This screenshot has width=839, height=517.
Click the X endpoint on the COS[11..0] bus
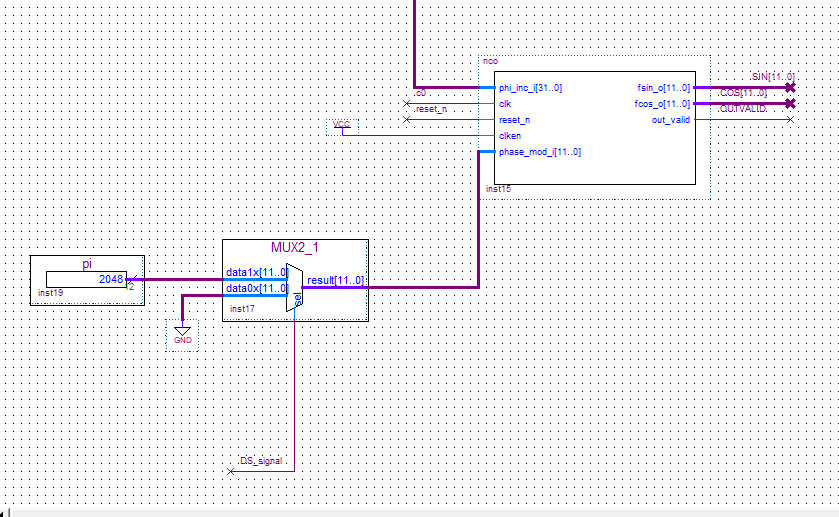[x=790, y=103]
